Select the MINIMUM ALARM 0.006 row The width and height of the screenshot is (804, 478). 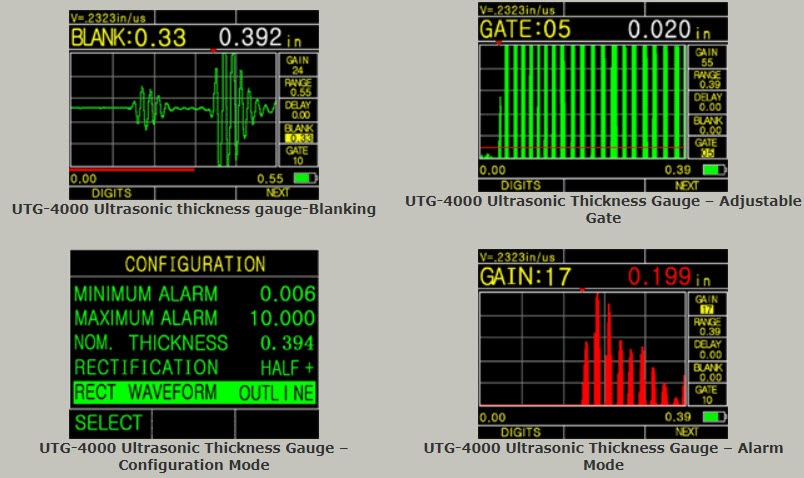194,294
